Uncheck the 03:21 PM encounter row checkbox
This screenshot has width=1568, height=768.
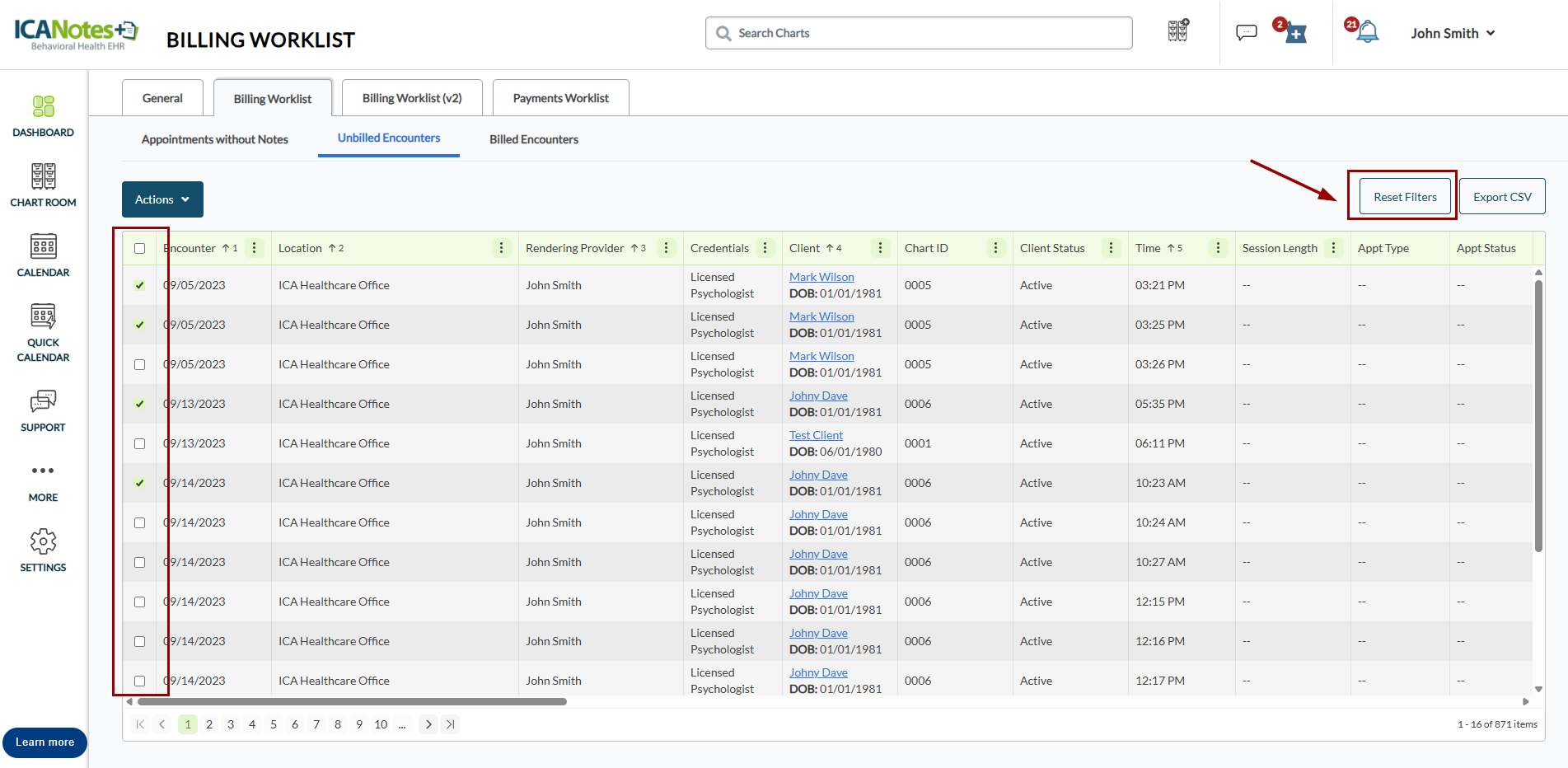140,286
